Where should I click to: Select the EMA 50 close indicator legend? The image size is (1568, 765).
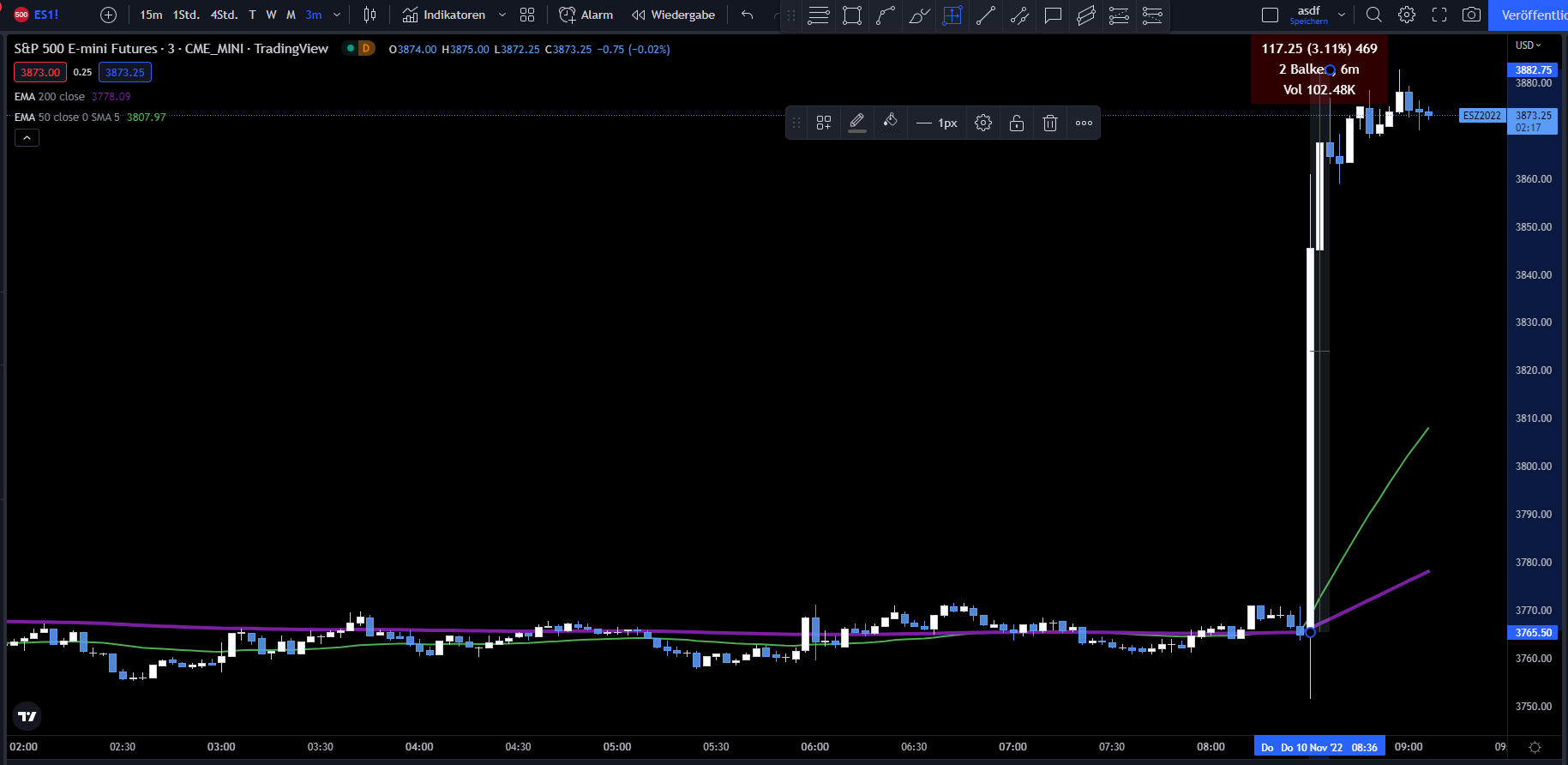pos(67,117)
